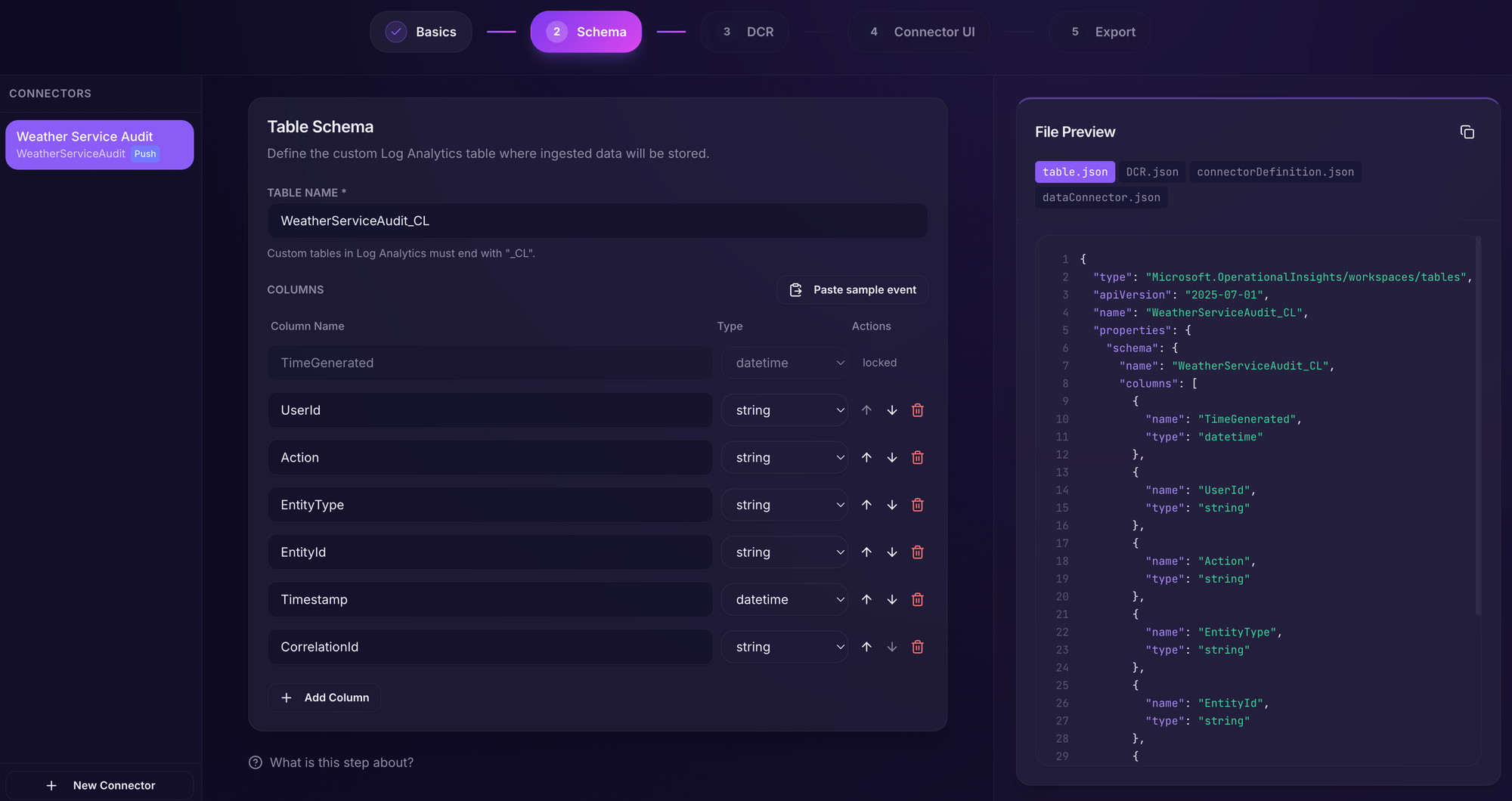Create a New Connector
The width and height of the screenshot is (1512, 801).
click(x=100, y=785)
